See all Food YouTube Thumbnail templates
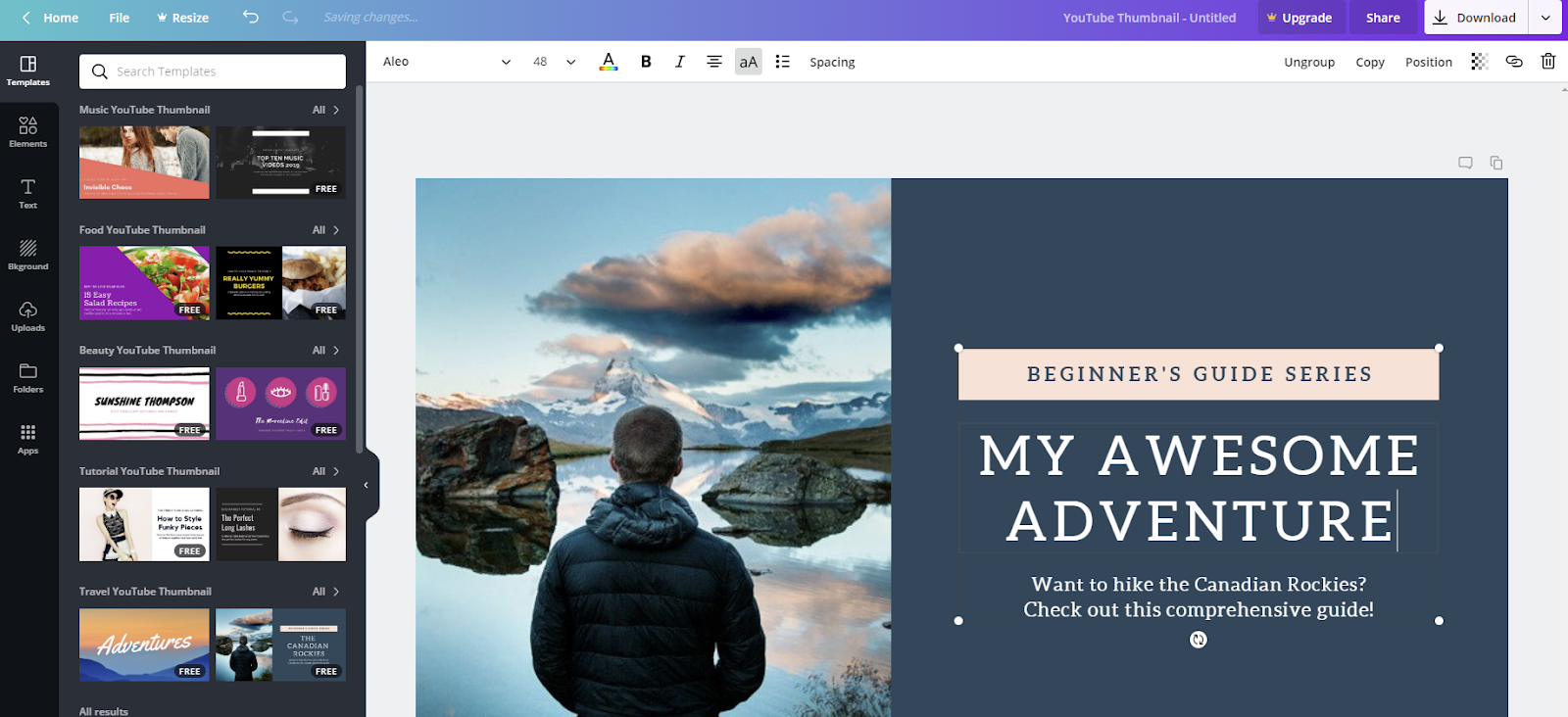Viewport: 1568px width, 717px height. pos(326,230)
